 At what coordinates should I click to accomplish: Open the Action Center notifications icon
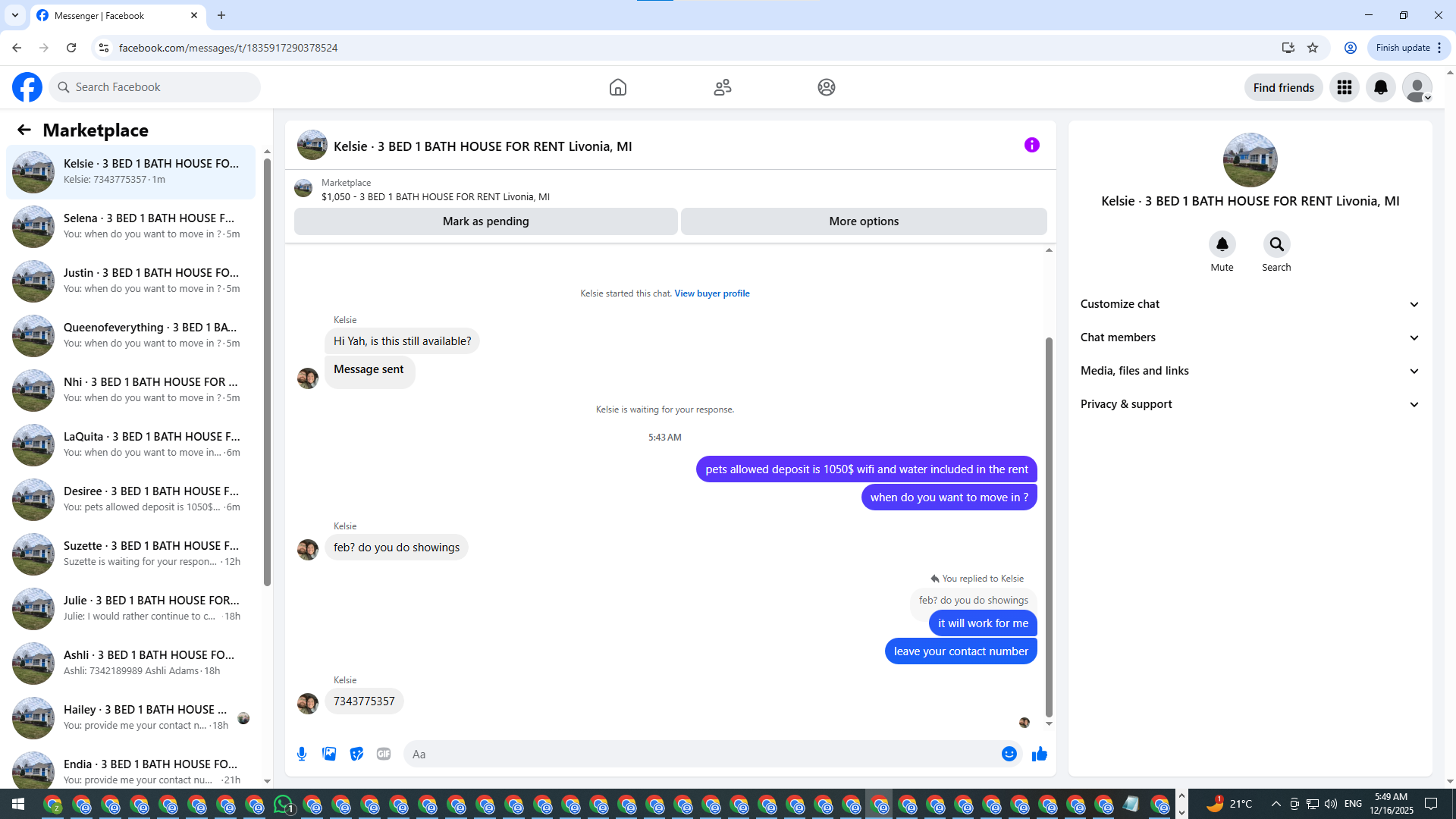(1431, 804)
